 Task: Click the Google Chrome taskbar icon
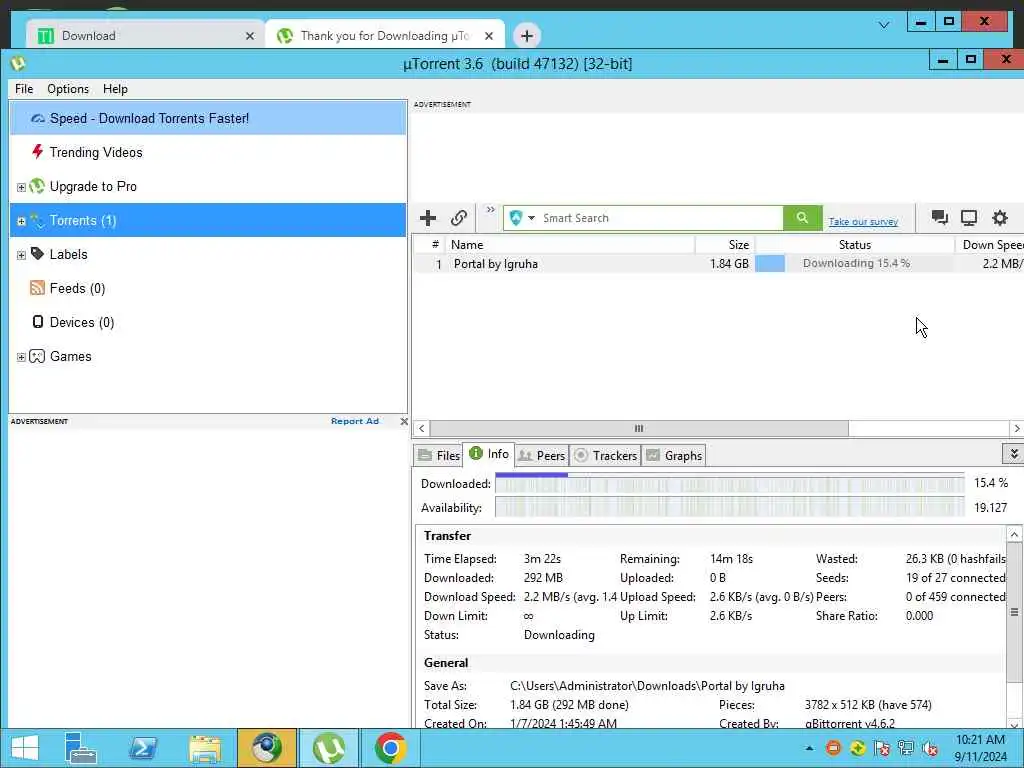coord(390,748)
